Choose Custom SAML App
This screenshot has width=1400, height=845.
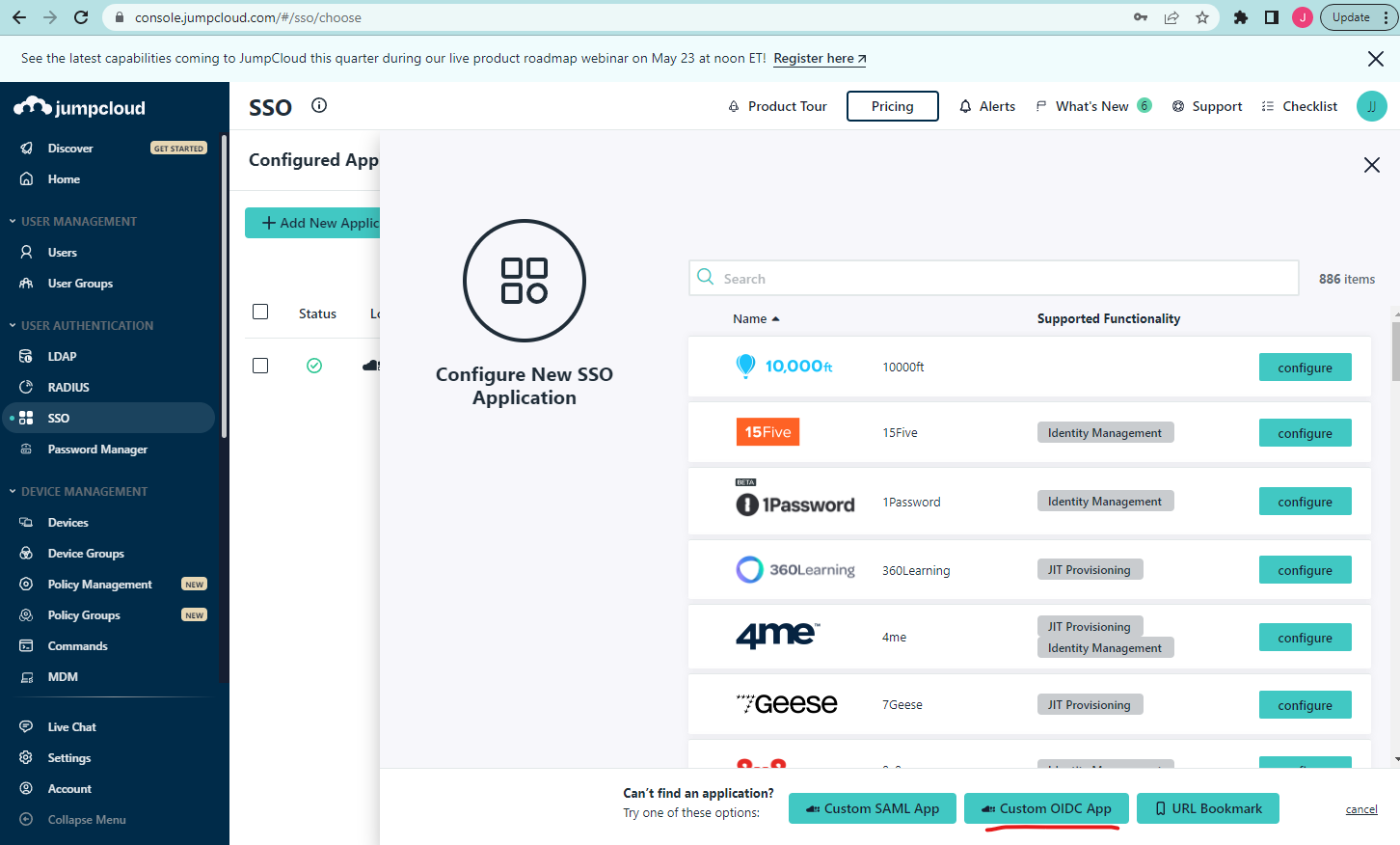[873, 808]
